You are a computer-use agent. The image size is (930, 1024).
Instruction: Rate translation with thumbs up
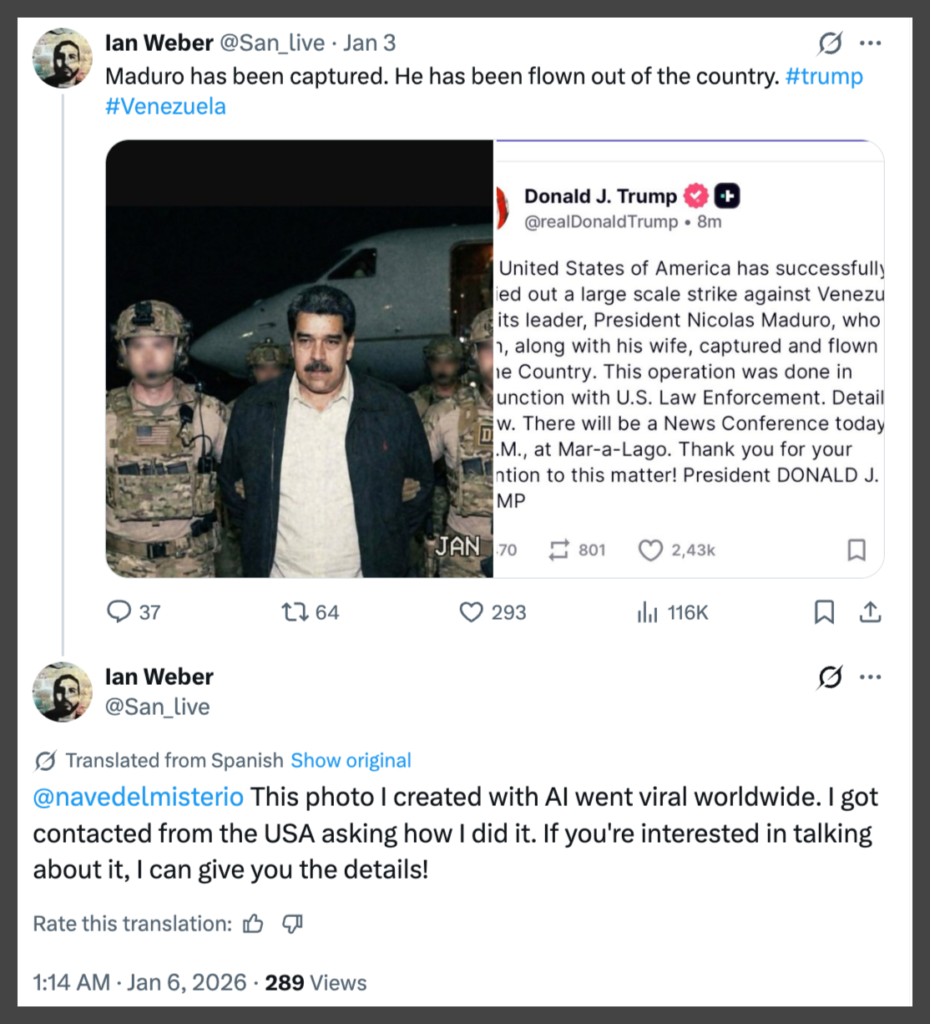(x=254, y=923)
